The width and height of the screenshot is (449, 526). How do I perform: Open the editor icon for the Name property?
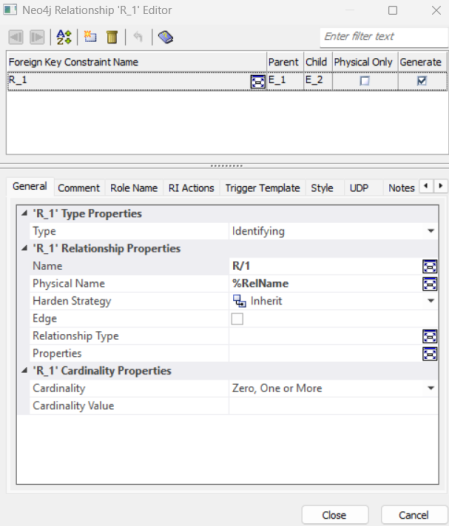tap(430, 266)
